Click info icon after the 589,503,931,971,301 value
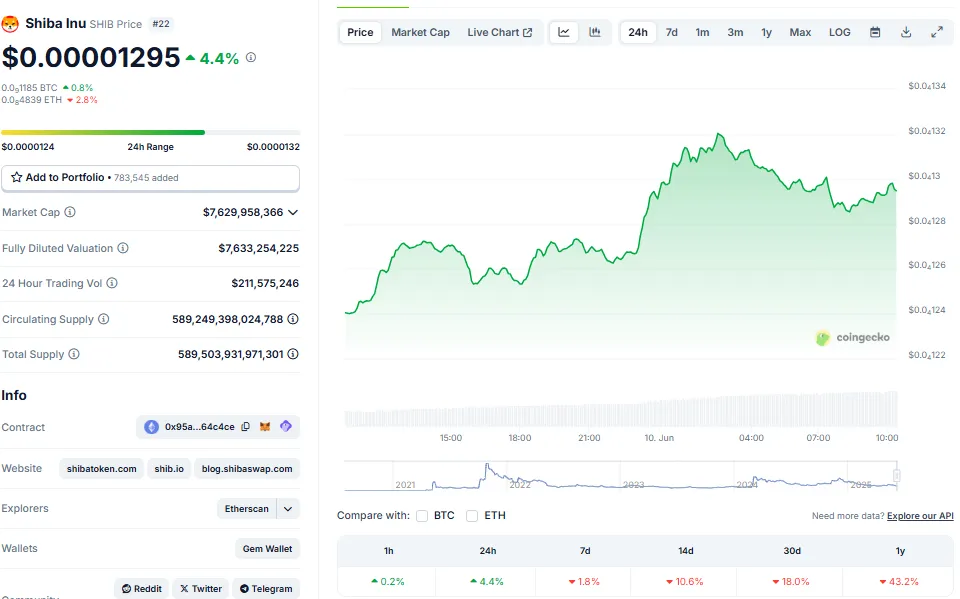The image size is (960, 599). tap(293, 354)
